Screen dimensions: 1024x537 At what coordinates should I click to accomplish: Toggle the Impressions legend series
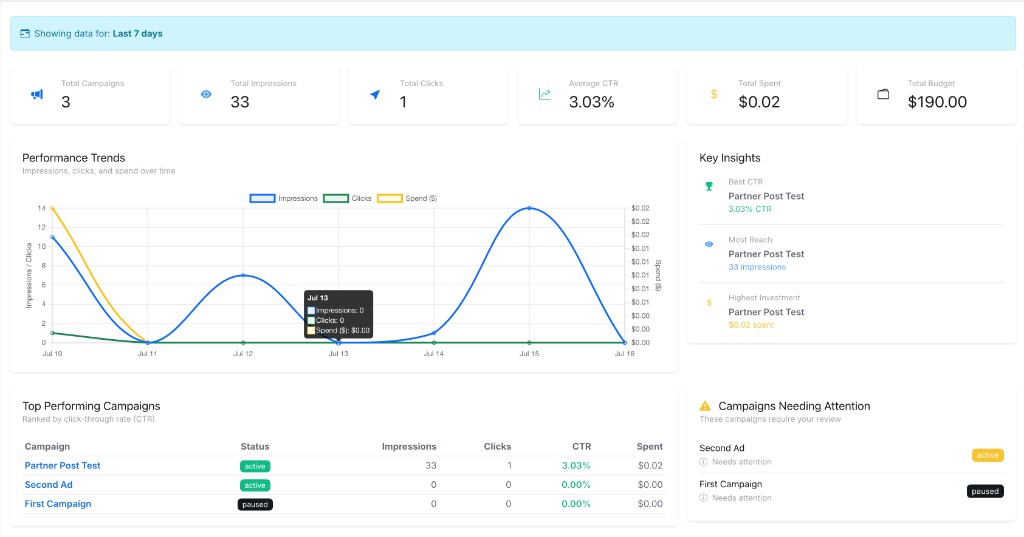tap(284, 198)
